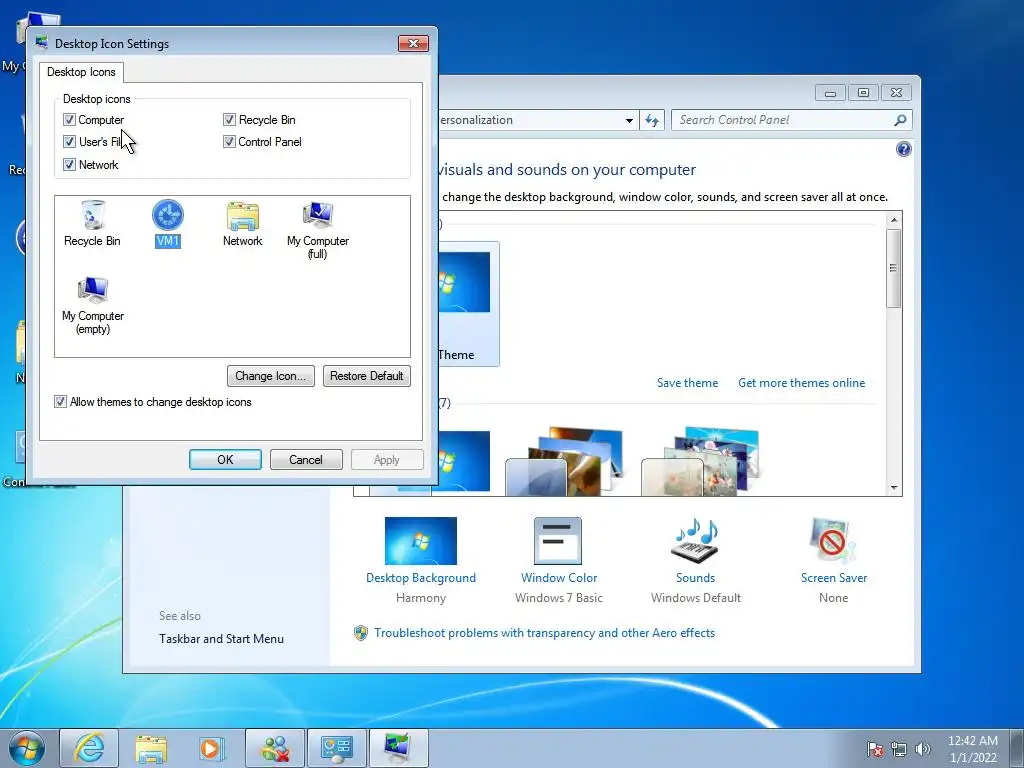Select the flowers characters theme thumbnail
The height and width of the screenshot is (768, 1024).
pyautogui.click(x=699, y=460)
